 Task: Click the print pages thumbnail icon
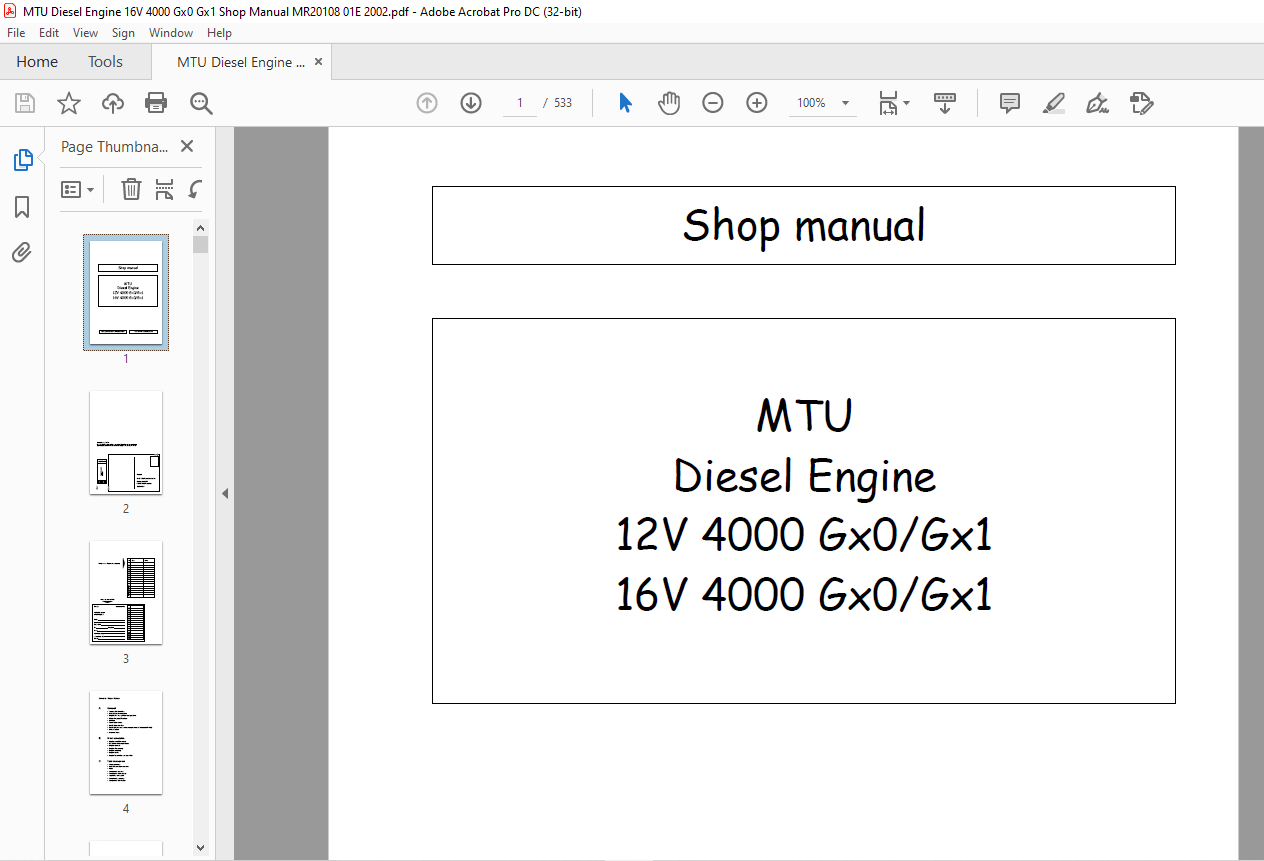(x=165, y=189)
